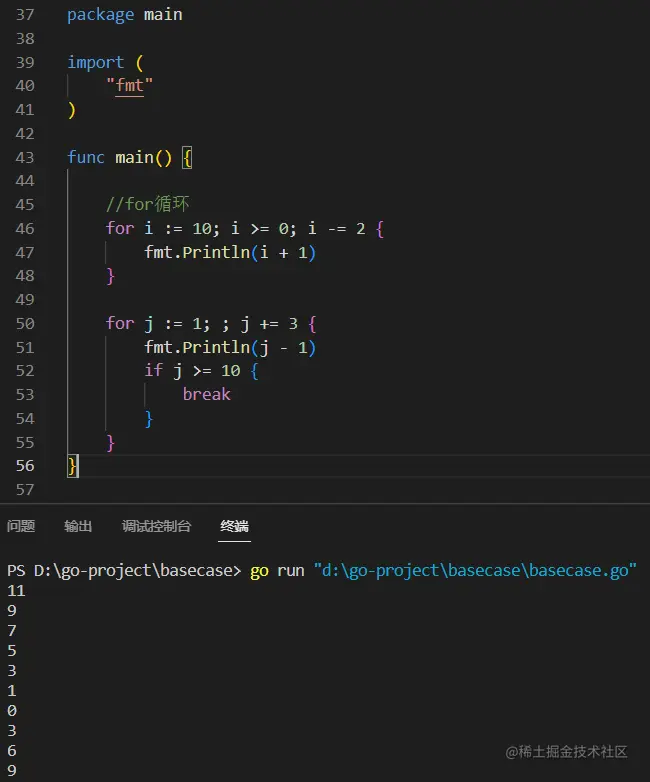Click the terminal output line "6"
650x782 pixels.
(12, 751)
